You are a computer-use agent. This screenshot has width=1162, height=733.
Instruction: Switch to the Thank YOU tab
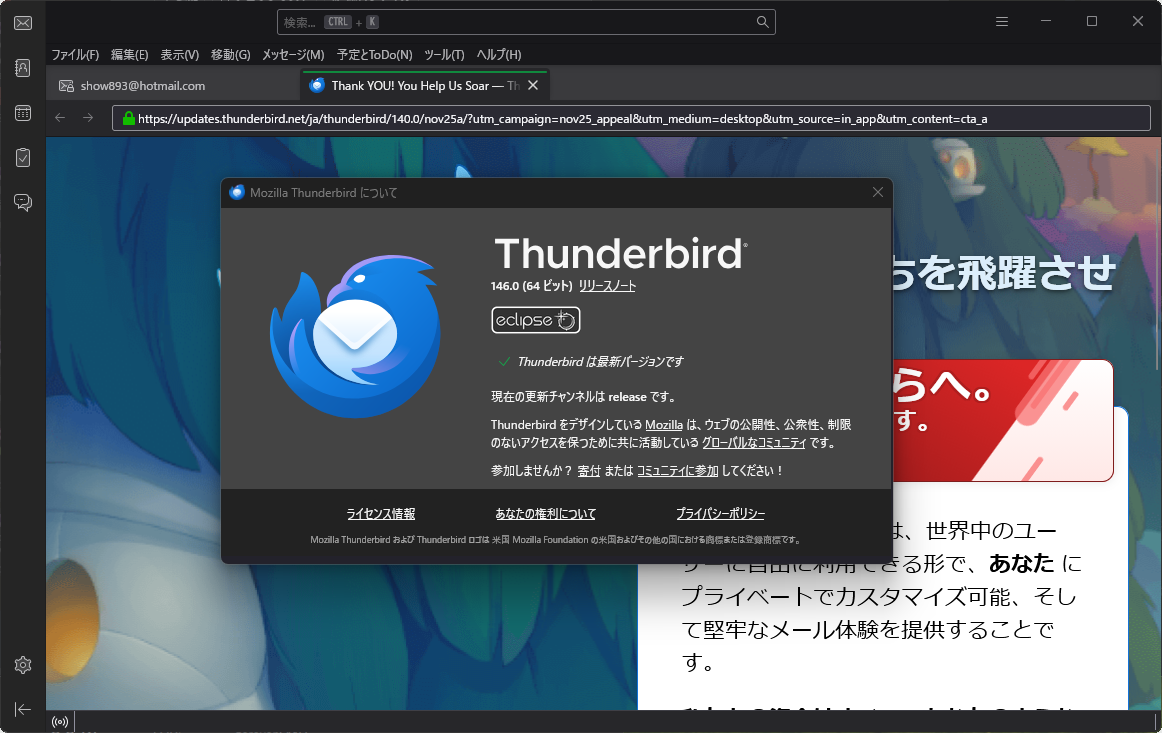(x=420, y=85)
